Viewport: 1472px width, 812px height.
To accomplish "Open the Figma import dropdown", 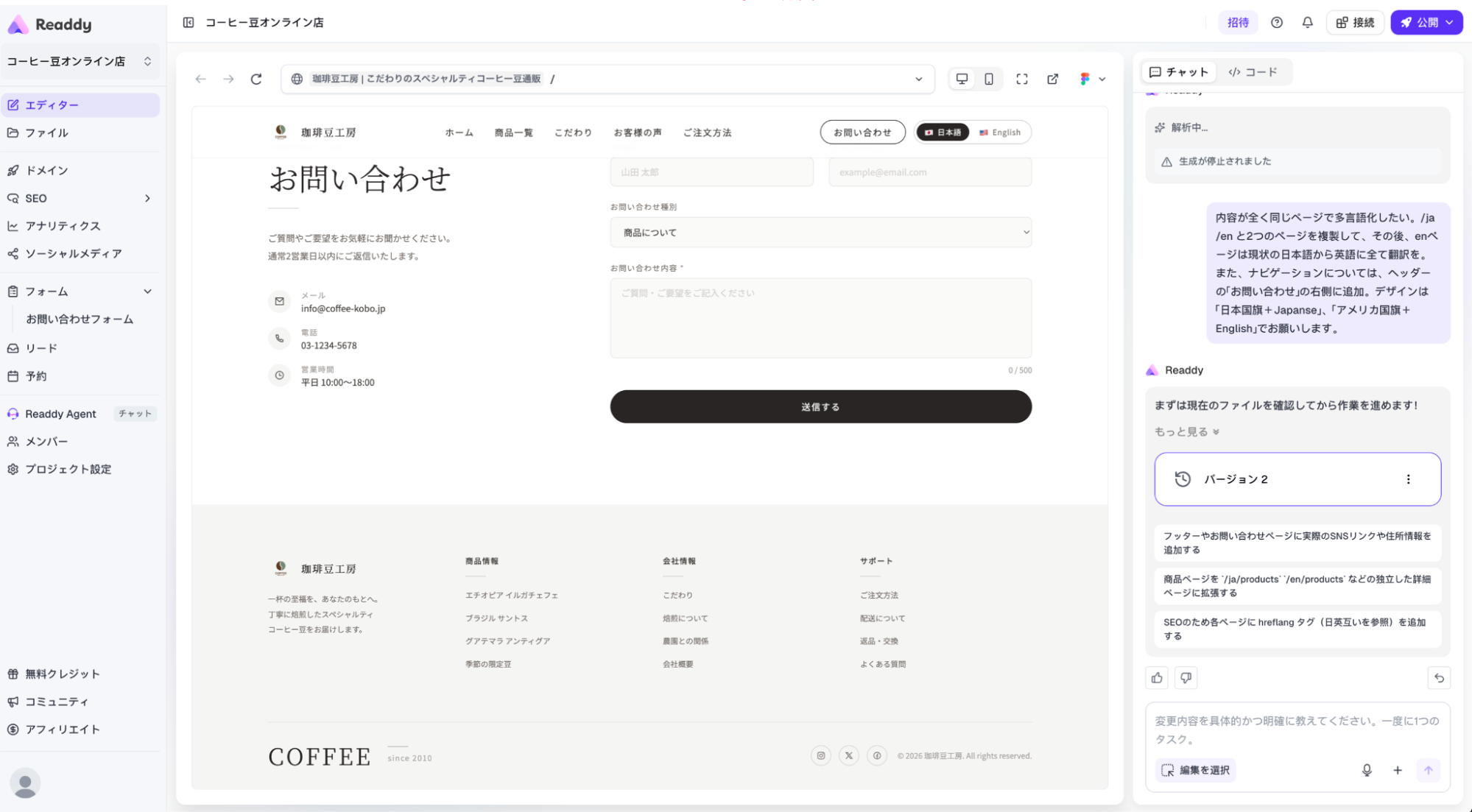I will (1093, 79).
